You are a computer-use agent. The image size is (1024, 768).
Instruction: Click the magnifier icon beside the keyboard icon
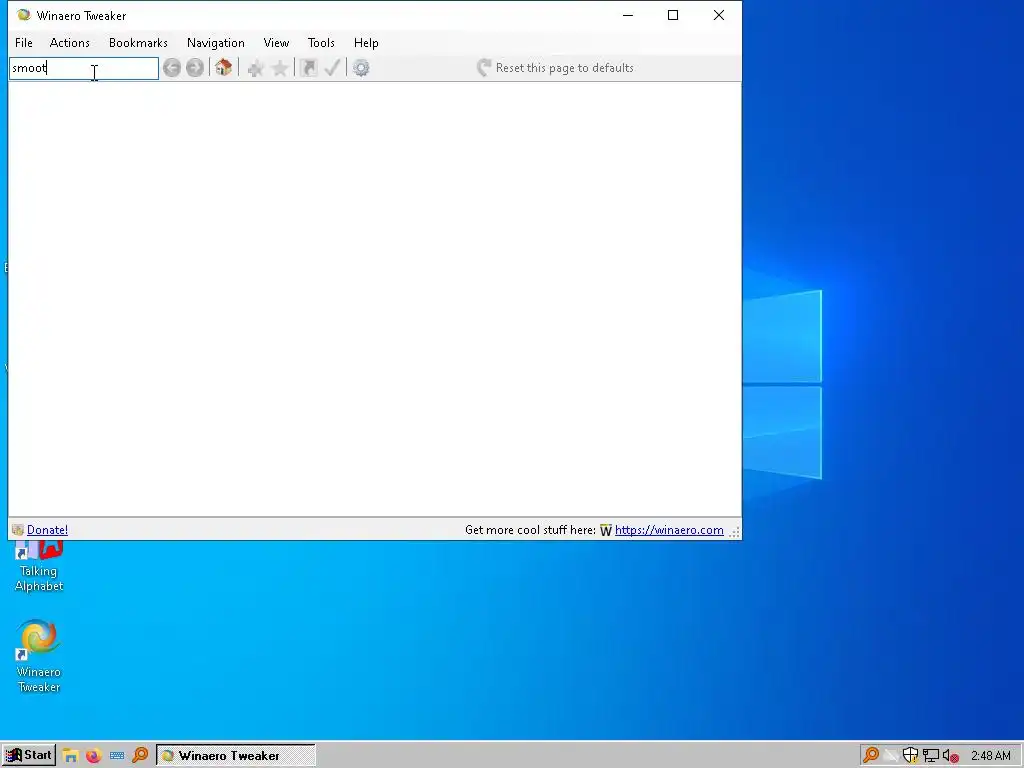[140, 756]
